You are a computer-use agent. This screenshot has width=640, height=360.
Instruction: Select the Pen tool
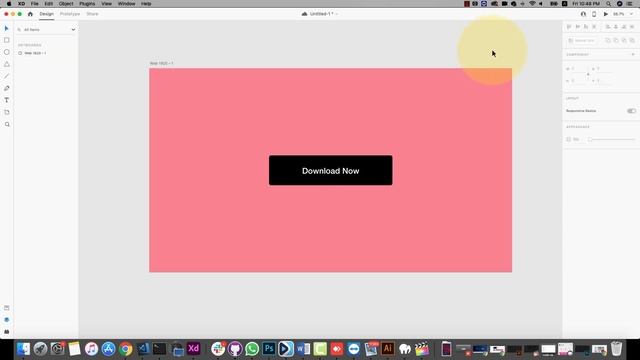pyautogui.click(x=7, y=88)
